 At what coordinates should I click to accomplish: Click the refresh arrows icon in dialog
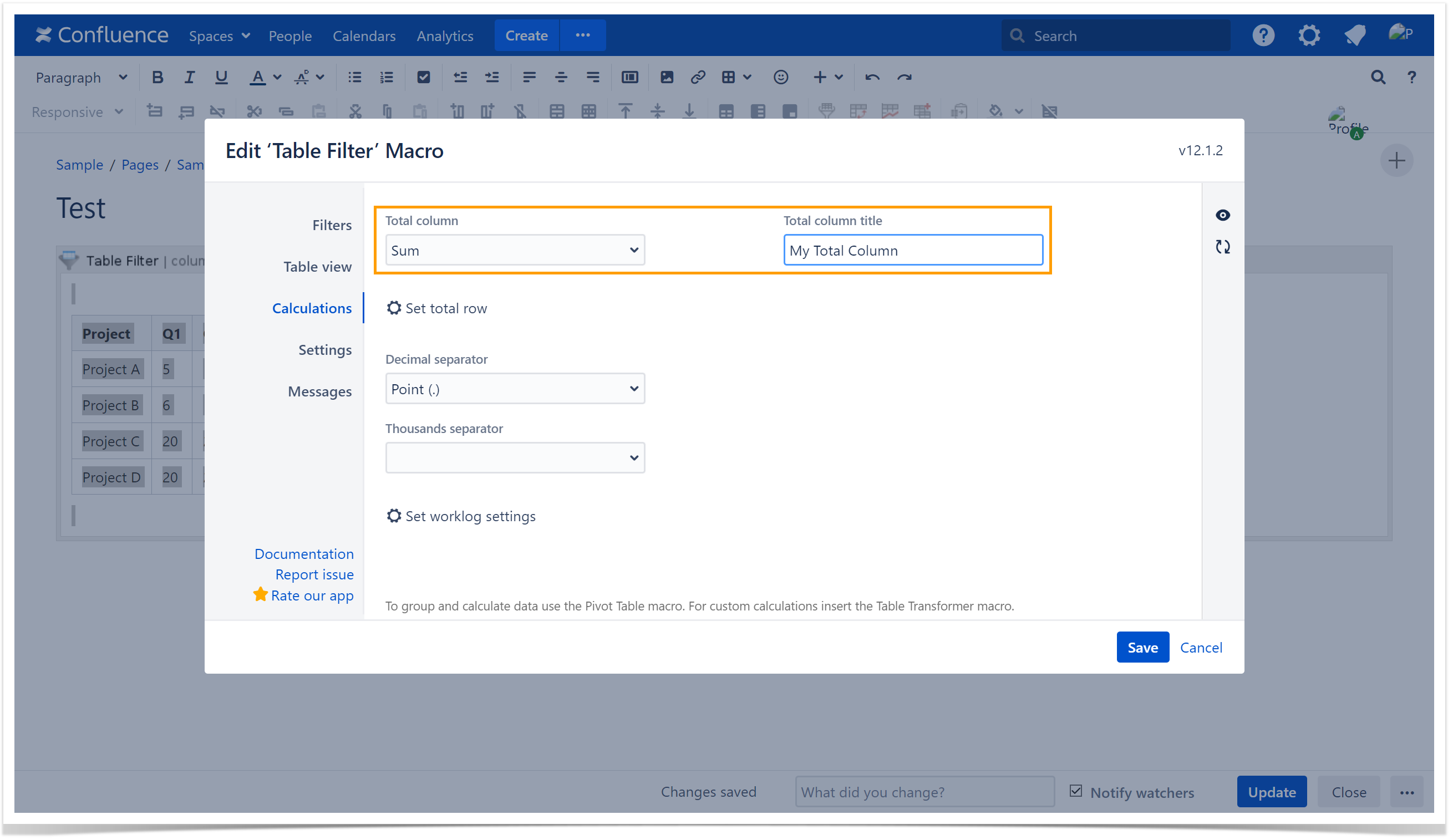click(x=1222, y=247)
